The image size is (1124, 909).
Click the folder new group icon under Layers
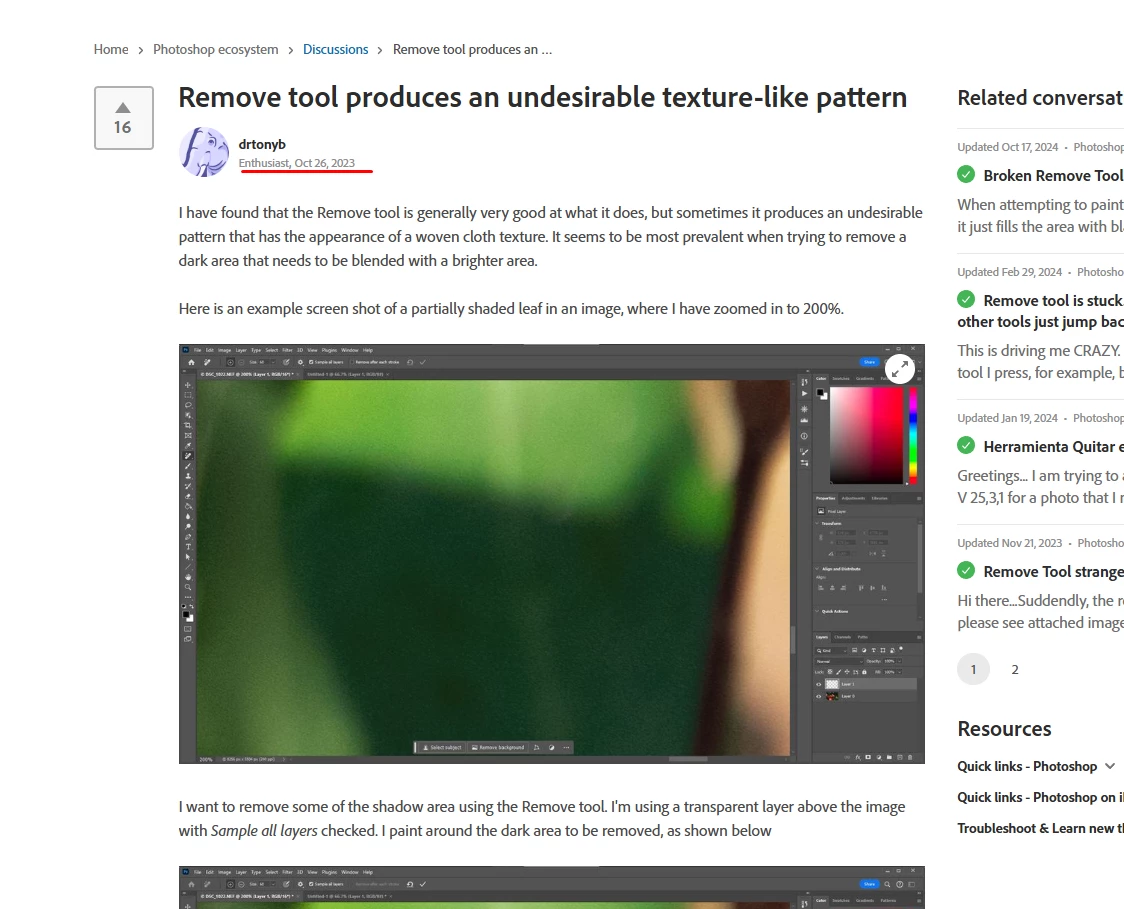(889, 757)
